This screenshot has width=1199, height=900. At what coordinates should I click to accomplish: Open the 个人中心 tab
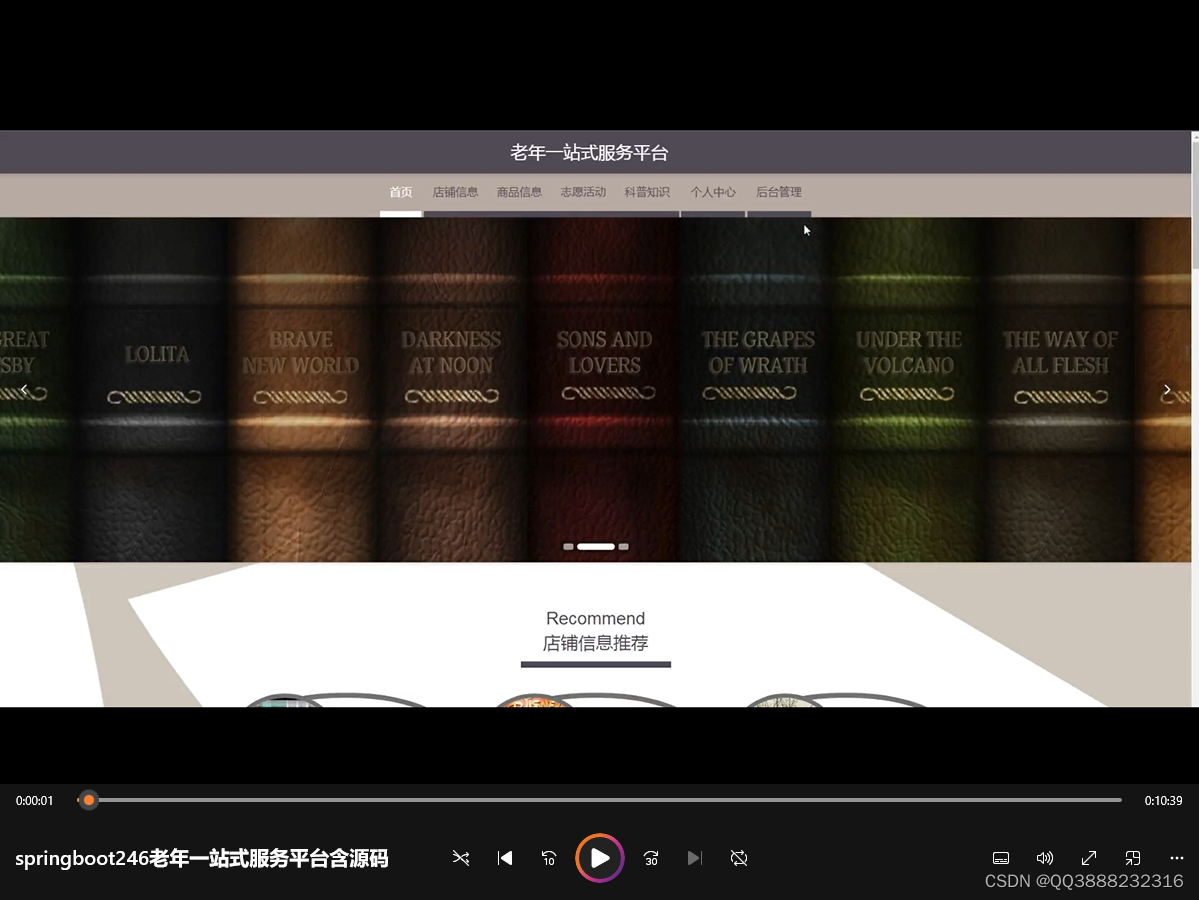click(713, 192)
